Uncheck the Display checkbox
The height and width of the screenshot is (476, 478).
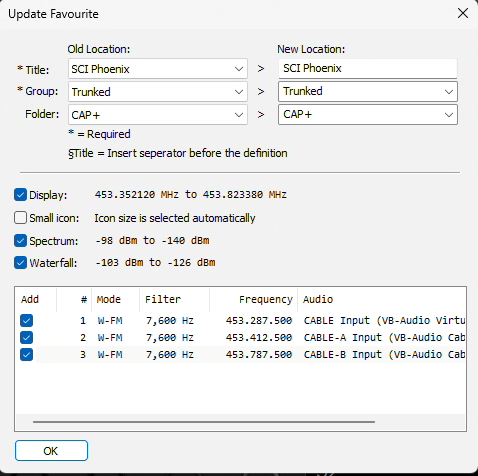tap(20, 195)
